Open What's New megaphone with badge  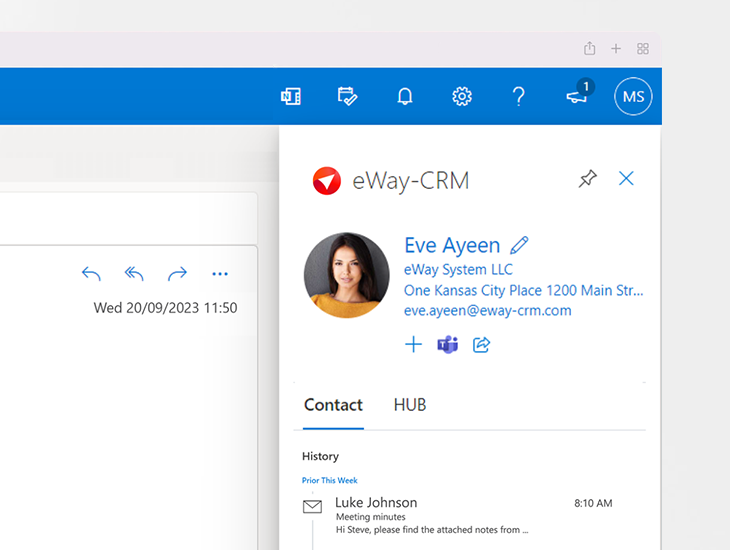point(579,92)
